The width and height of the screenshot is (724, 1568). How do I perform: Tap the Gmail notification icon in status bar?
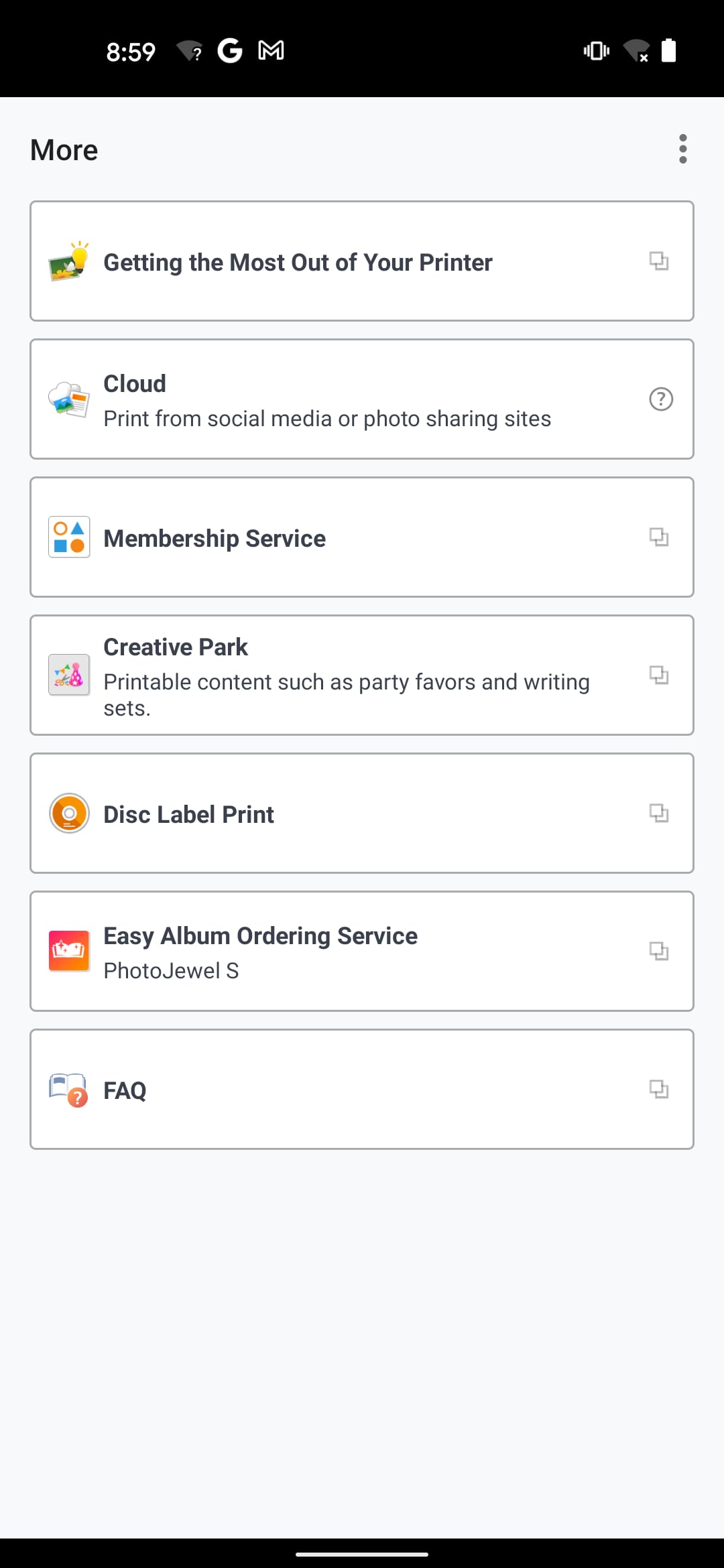(x=271, y=50)
